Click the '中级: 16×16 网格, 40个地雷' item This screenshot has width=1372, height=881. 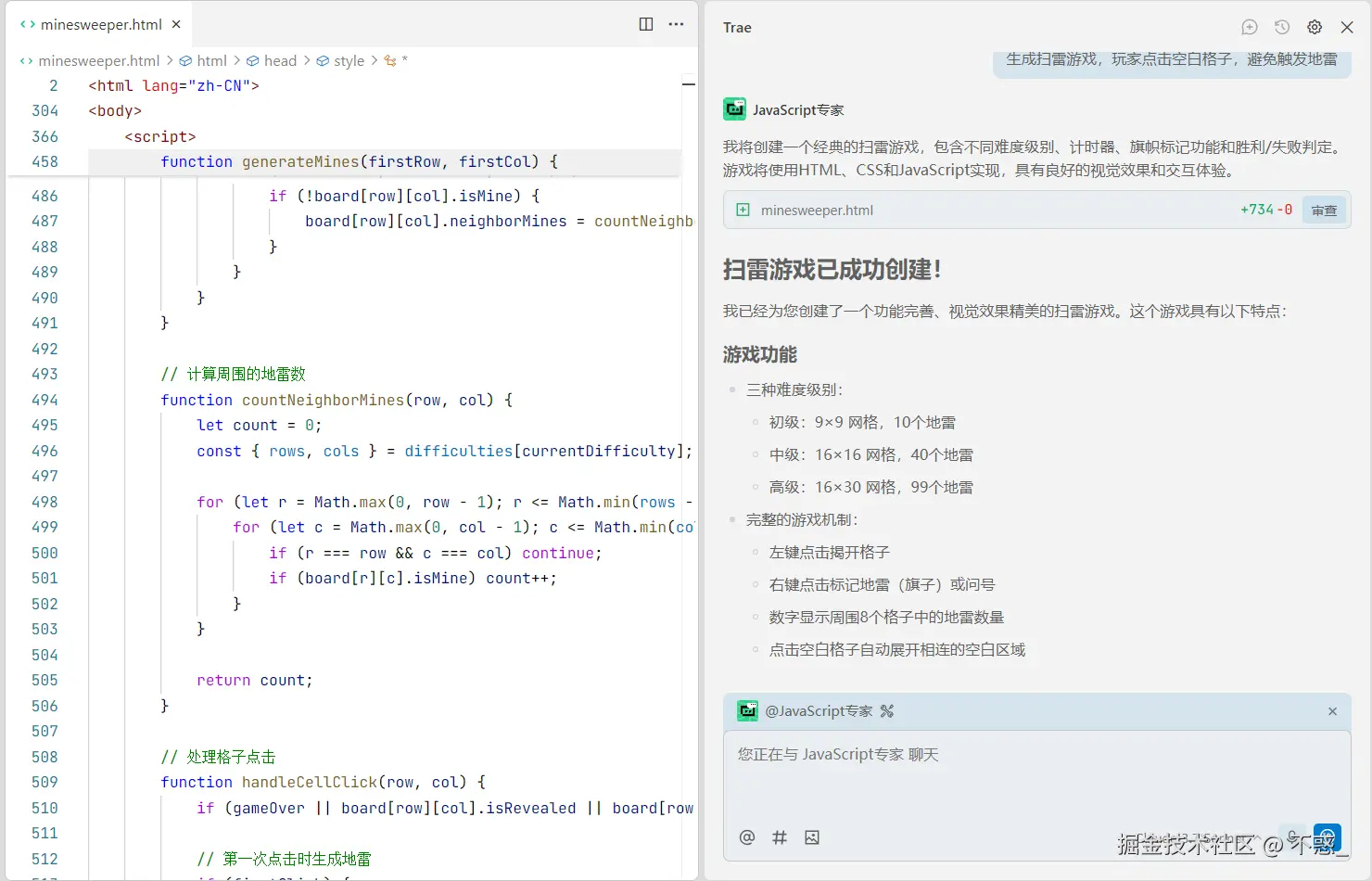tap(871, 454)
